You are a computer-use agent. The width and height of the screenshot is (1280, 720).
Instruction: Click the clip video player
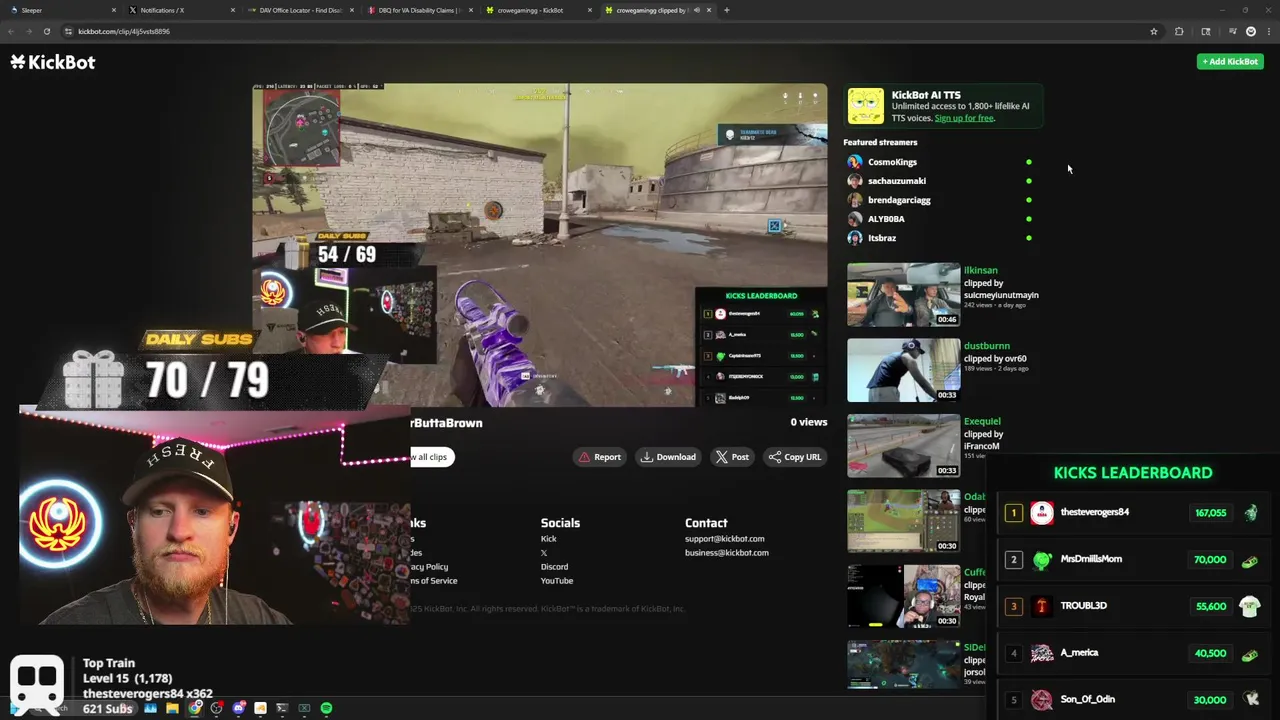[x=540, y=245]
